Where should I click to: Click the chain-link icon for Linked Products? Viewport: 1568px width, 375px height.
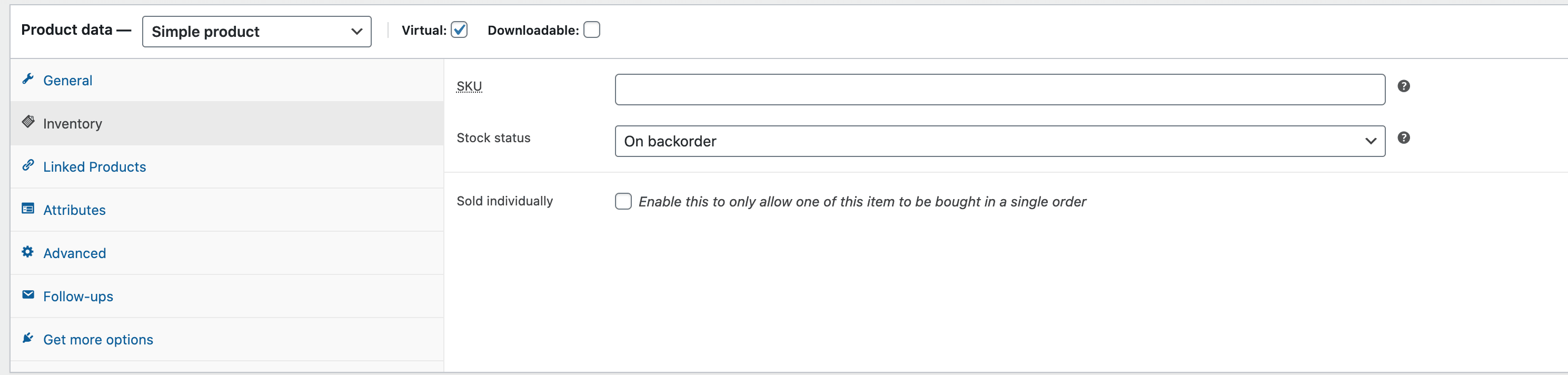click(28, 164)
